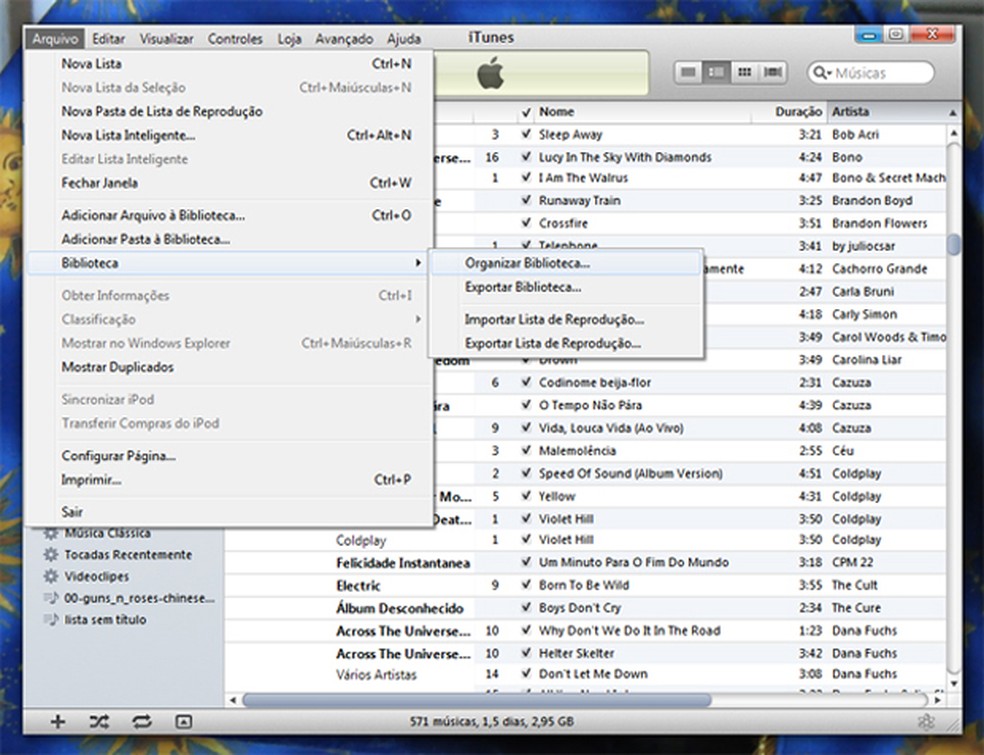Select simple List view
The width and height of the screenshot is (984, 755).
688,72
